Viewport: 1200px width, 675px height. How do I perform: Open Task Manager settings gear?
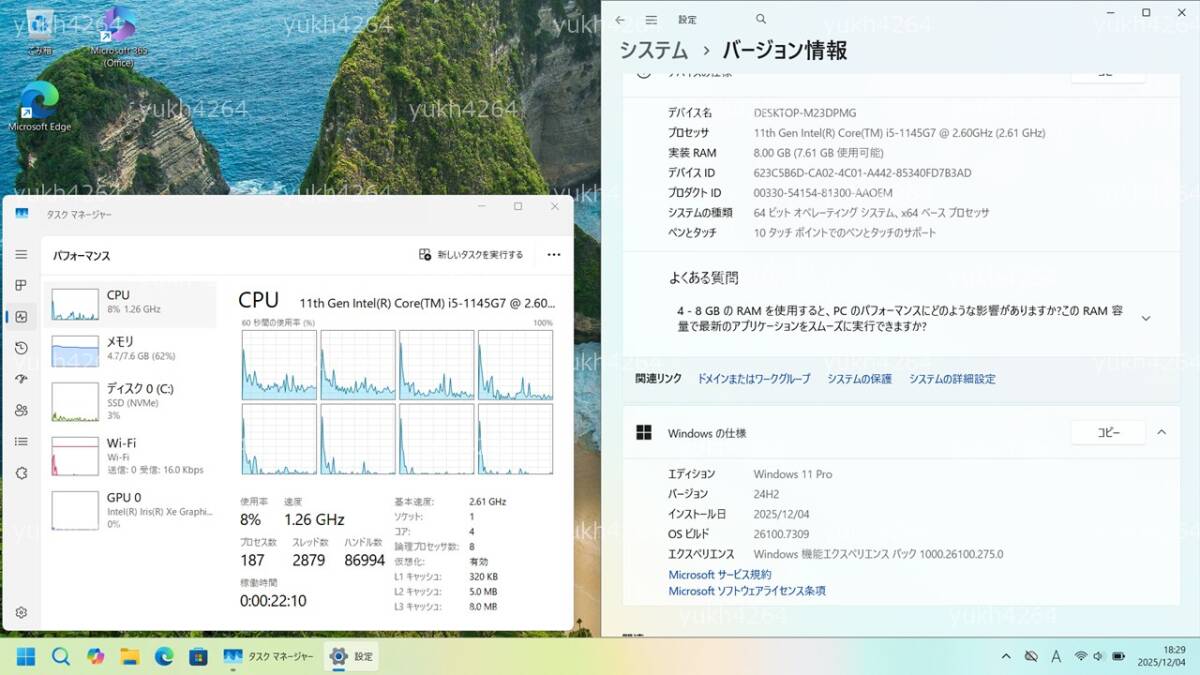coord(21,612)
